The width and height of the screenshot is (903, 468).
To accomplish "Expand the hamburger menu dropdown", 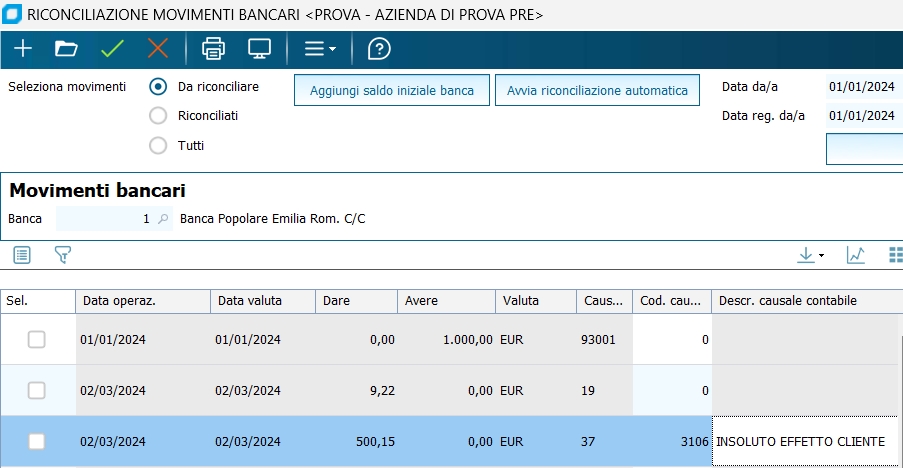I will [319, 48].
